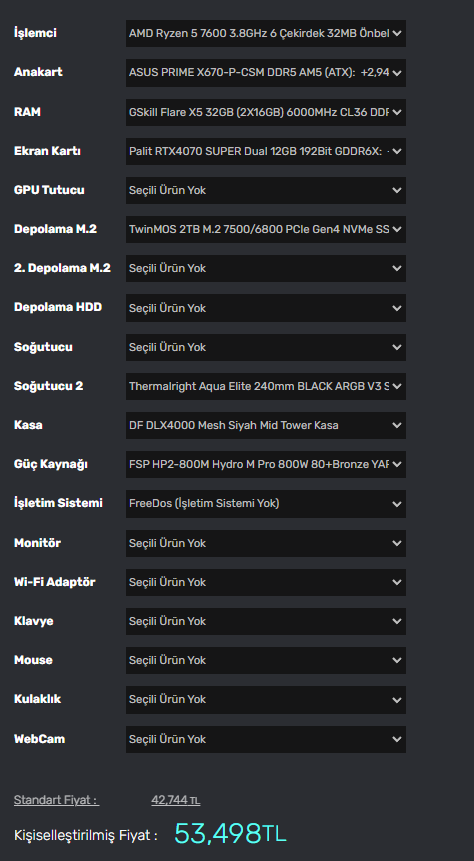Viewport: 474px width, 861px height.
Task: Click the chevron arrow for Kulaklık
Action: (397, 700)
